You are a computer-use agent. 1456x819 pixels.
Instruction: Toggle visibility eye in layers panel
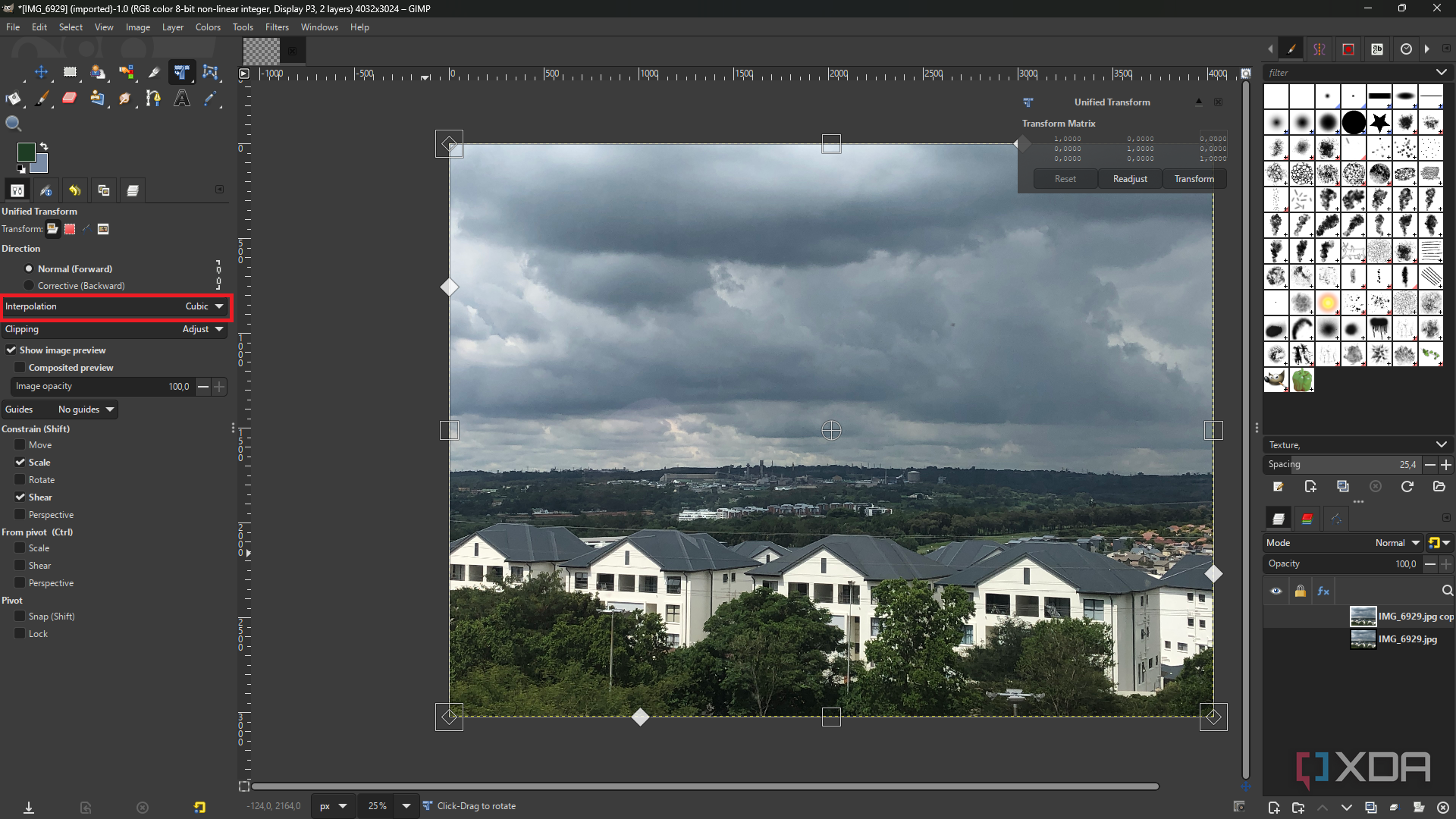pos(1276,591)
